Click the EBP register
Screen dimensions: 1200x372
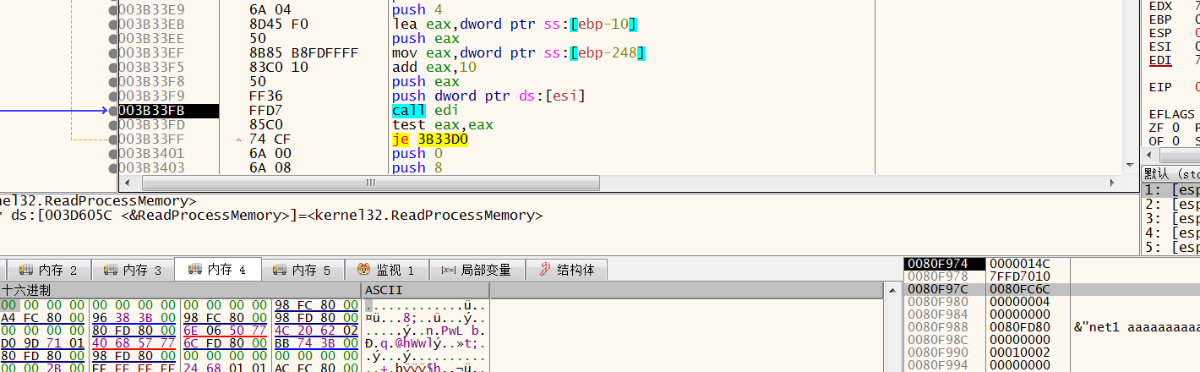pyautogui.click(x=1161, y=19)
